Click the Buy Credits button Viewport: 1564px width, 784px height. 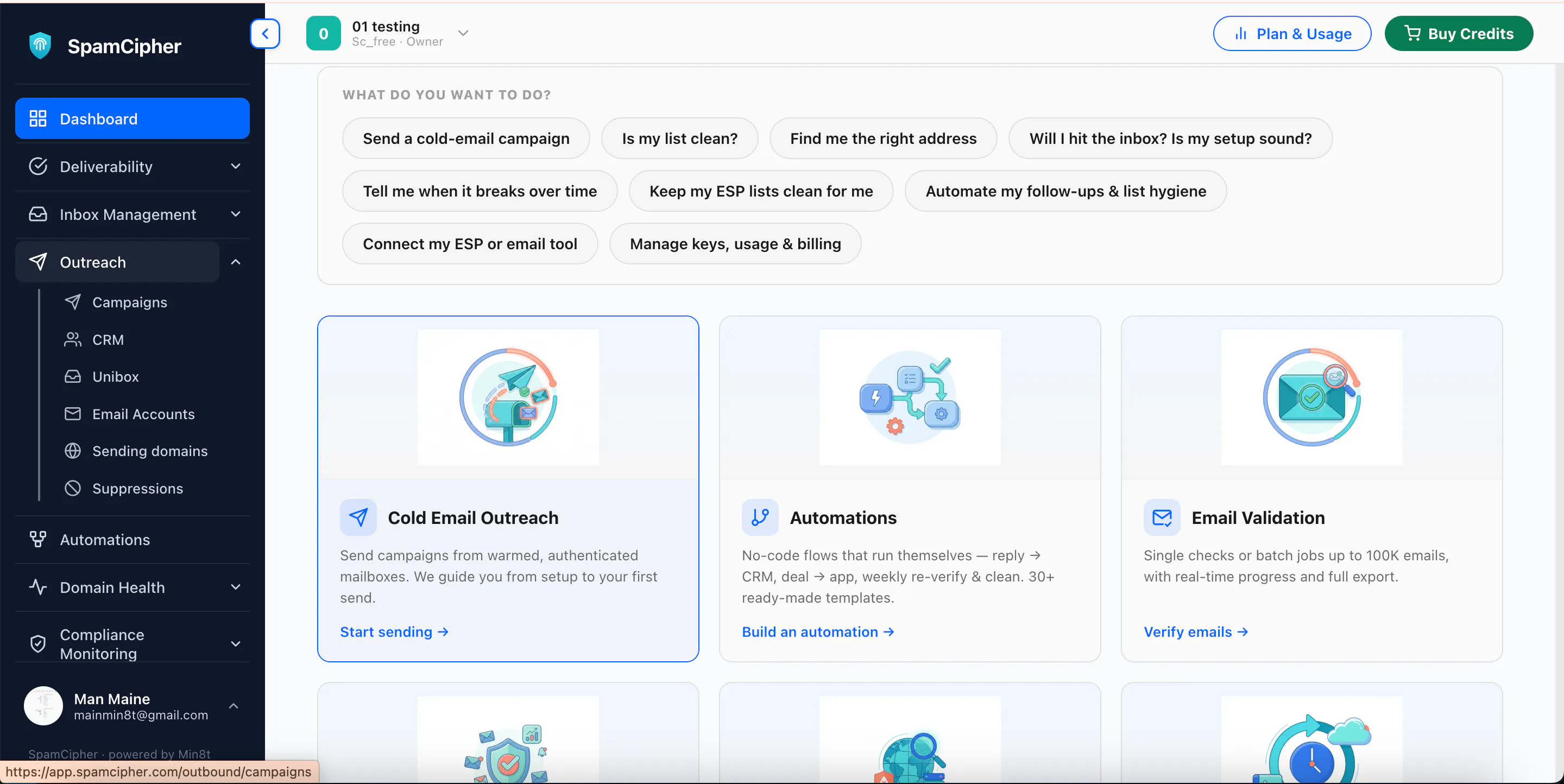[1459, 33]
